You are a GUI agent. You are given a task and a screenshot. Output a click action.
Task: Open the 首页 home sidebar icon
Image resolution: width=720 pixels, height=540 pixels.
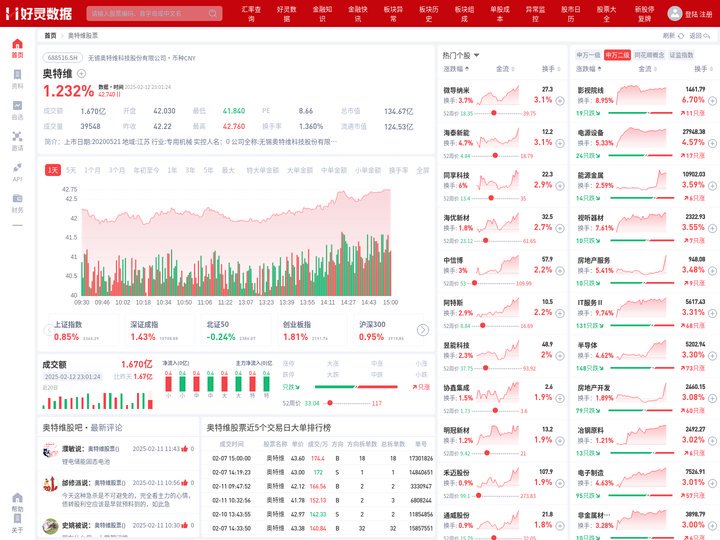[x=17, y=48]
